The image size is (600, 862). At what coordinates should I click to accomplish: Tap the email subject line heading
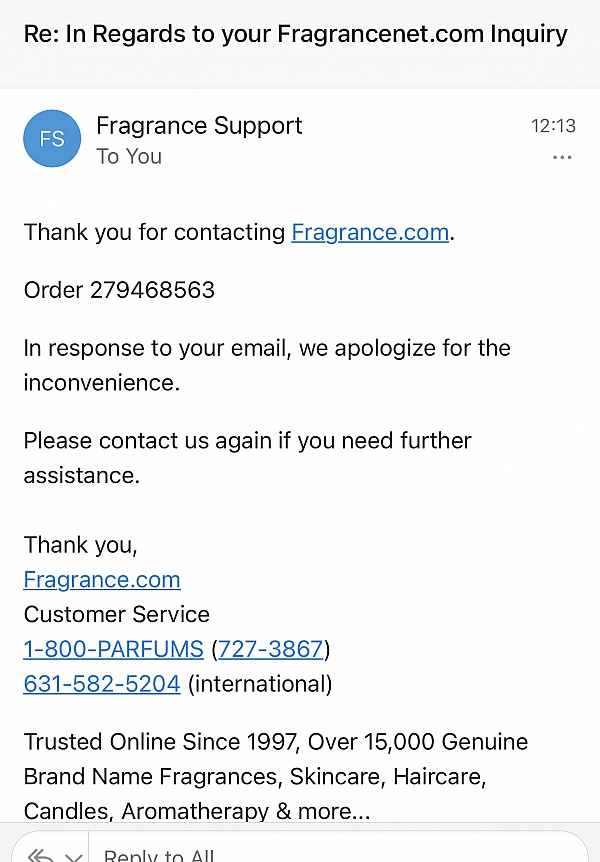click(x=295, y=34)
